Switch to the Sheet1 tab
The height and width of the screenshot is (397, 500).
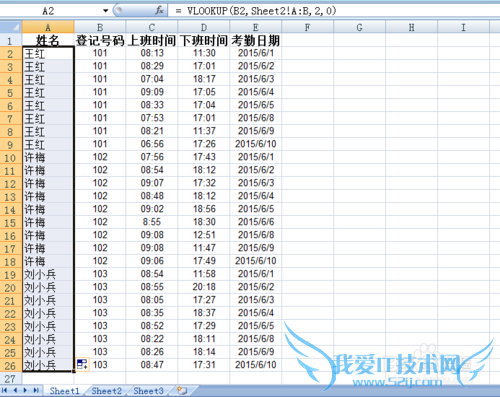(64, 391)
